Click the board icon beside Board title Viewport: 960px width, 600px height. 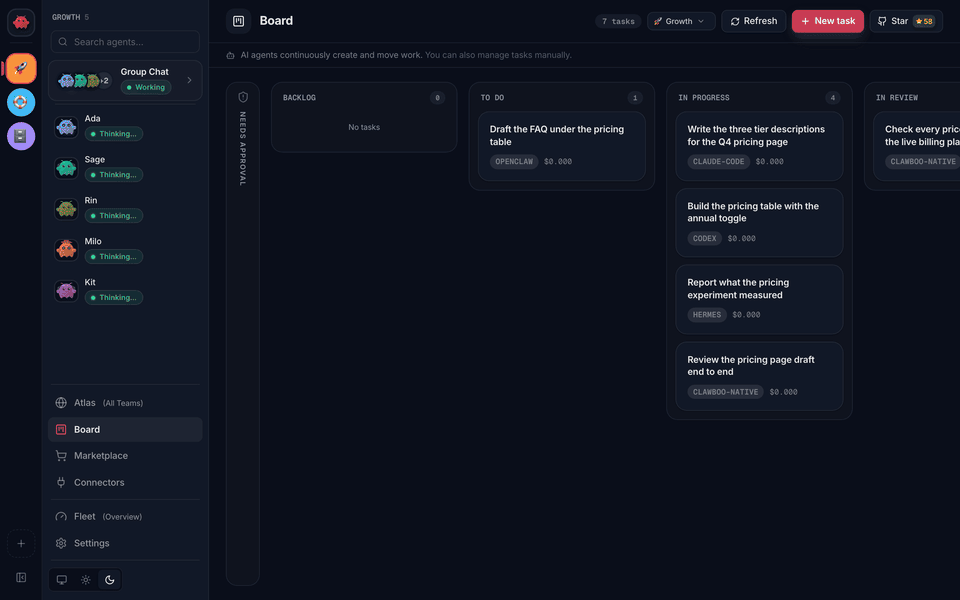239,21
